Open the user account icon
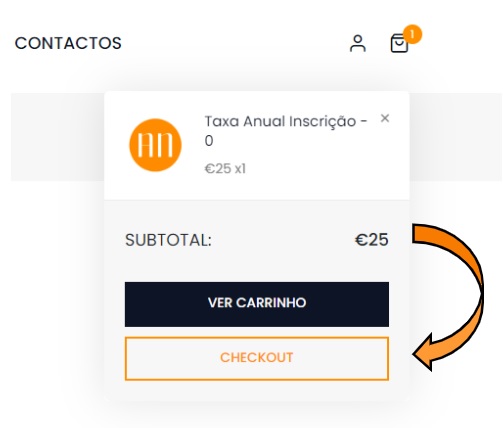503x428 pixels. click(x=358, y=43)
